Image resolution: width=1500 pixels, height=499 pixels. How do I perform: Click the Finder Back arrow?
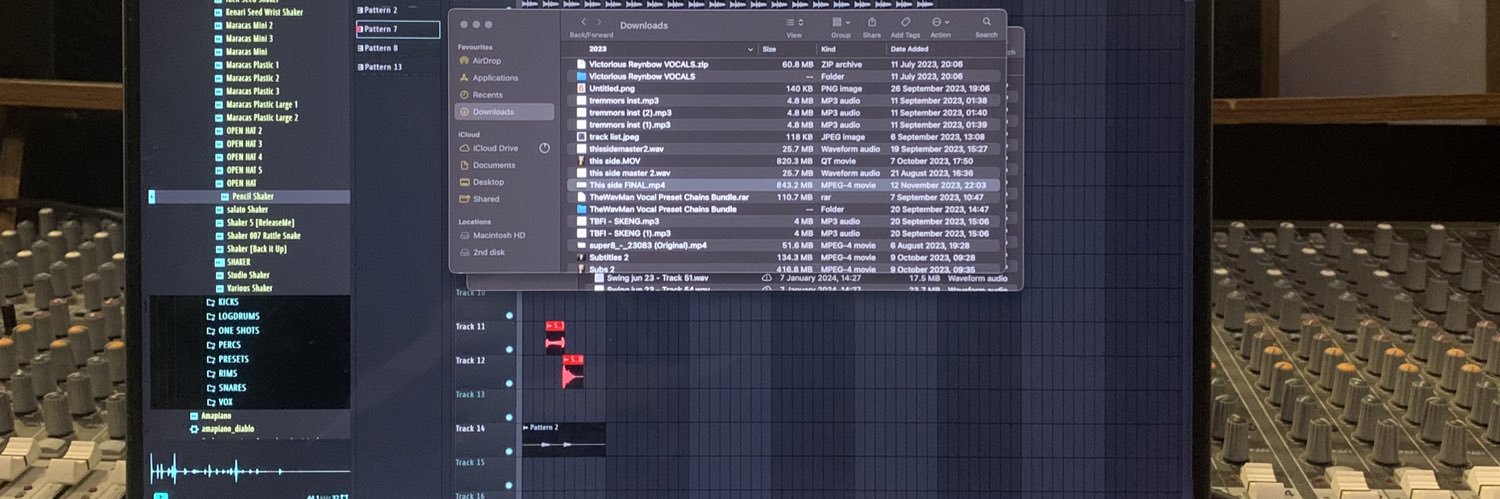click(x=583, y=22)
